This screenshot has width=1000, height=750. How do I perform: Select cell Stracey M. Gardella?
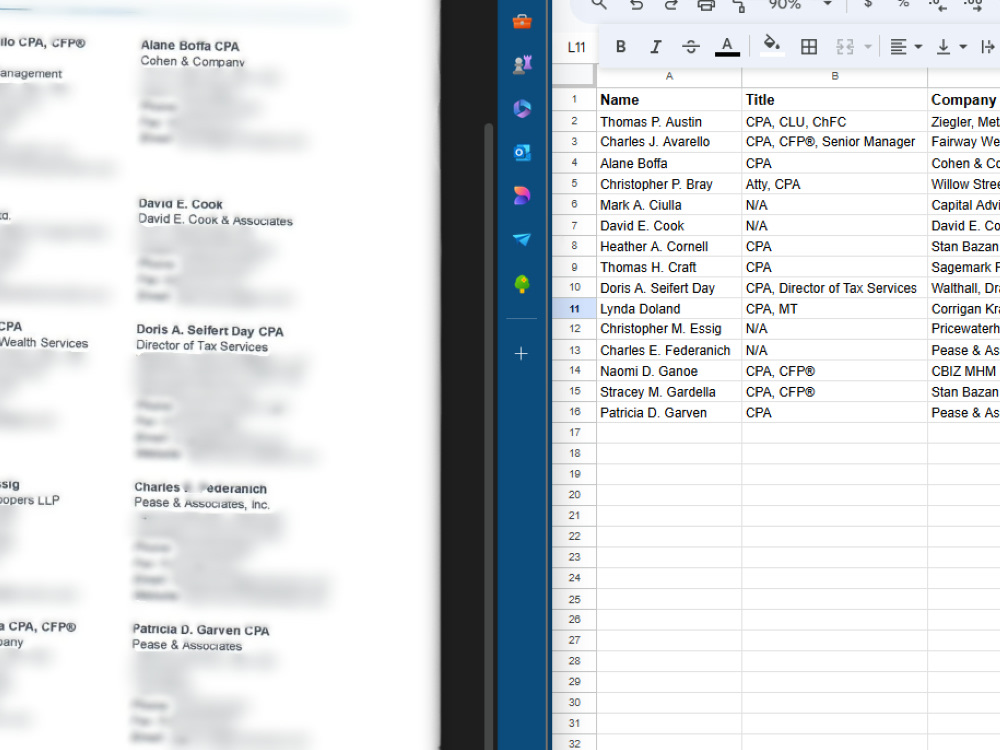click(x=669, y=392)
